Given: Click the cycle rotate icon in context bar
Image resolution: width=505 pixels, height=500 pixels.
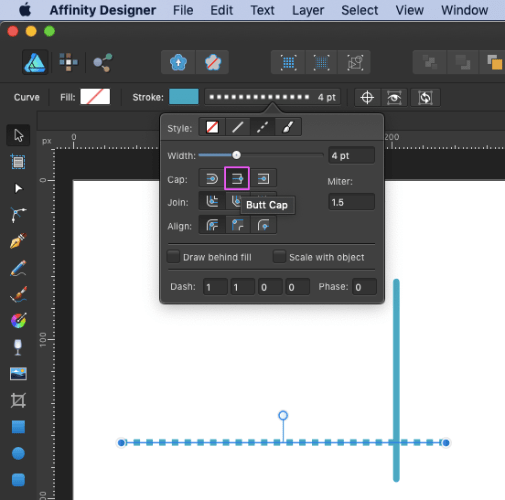Looking at the screenshot, I should (x=425, y=98).
